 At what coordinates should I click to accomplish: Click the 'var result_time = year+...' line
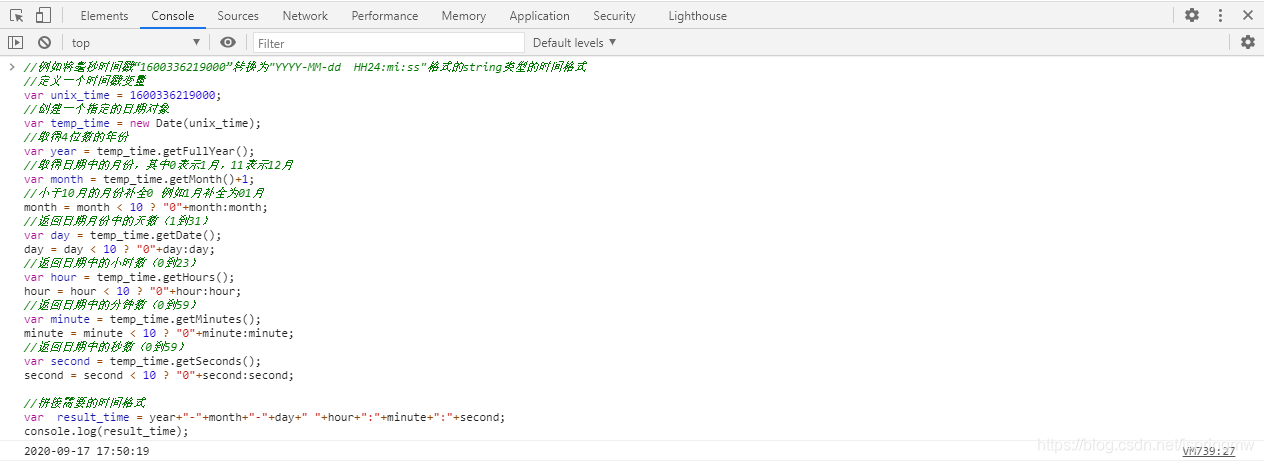tap(265, 417)
